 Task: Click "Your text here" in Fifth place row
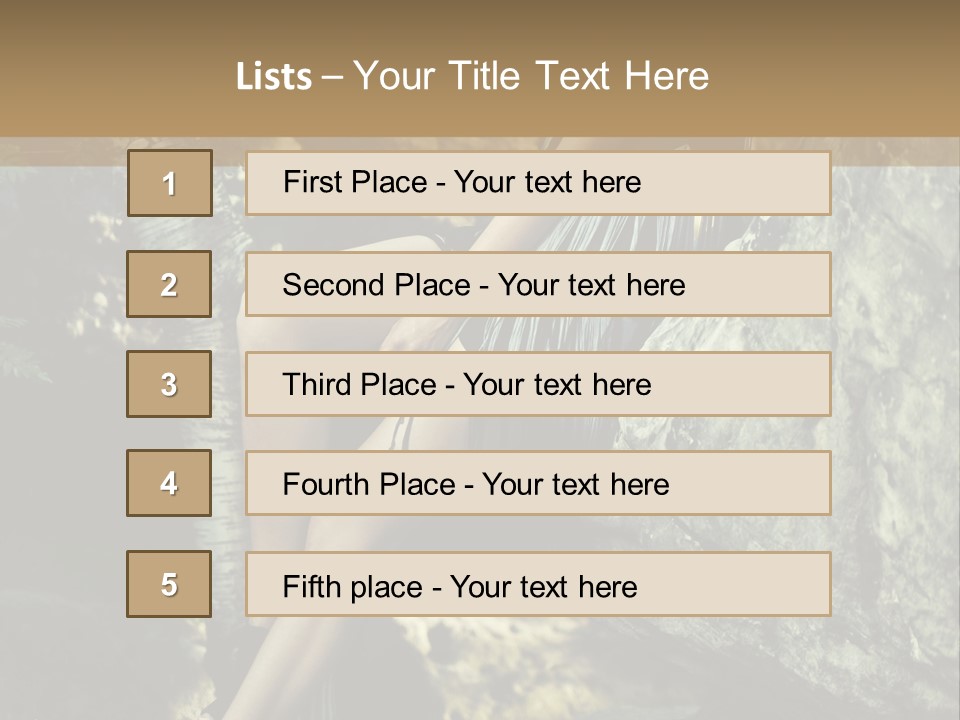(x=543, y=586)
